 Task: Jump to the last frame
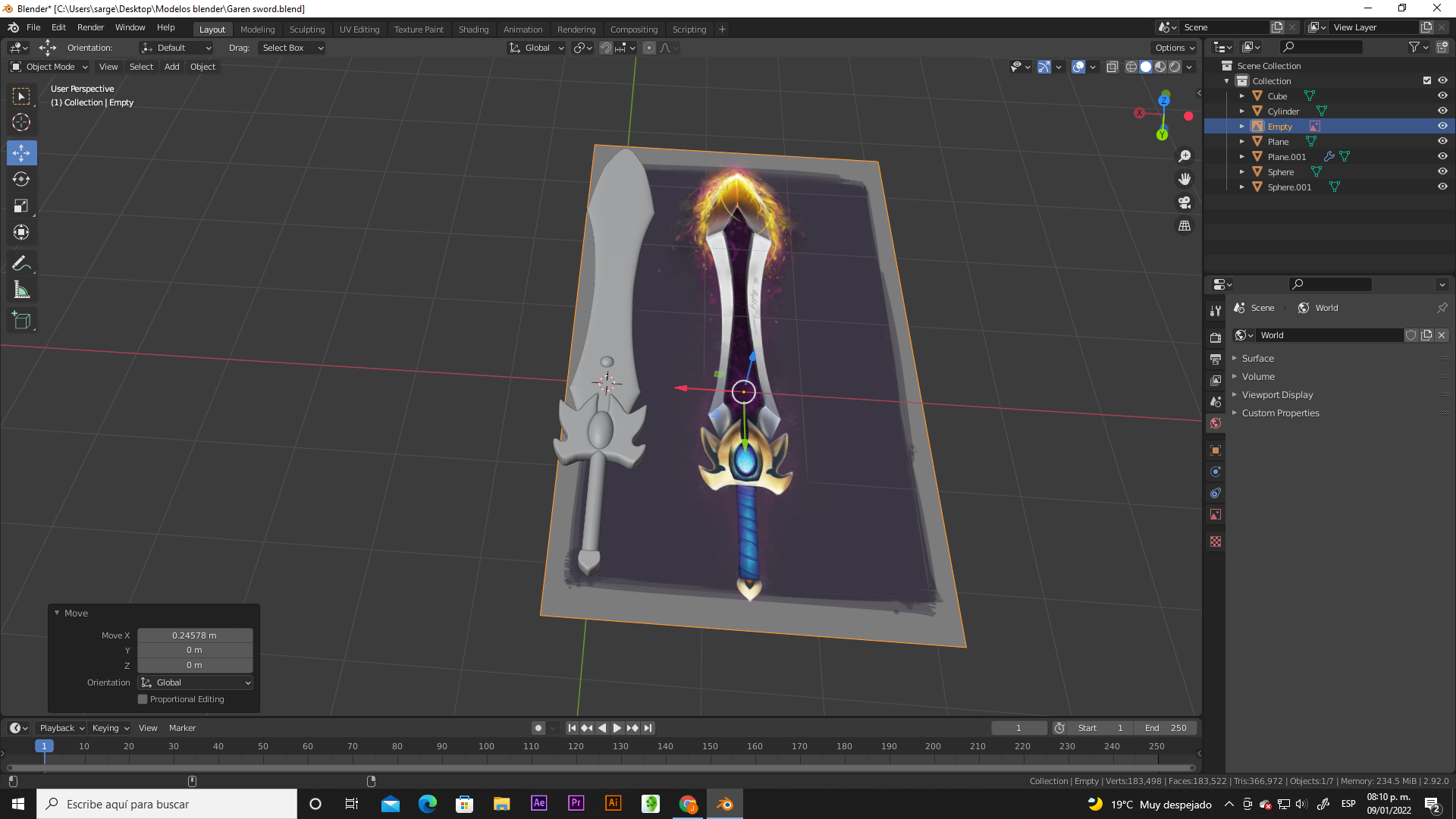[648, 728]
